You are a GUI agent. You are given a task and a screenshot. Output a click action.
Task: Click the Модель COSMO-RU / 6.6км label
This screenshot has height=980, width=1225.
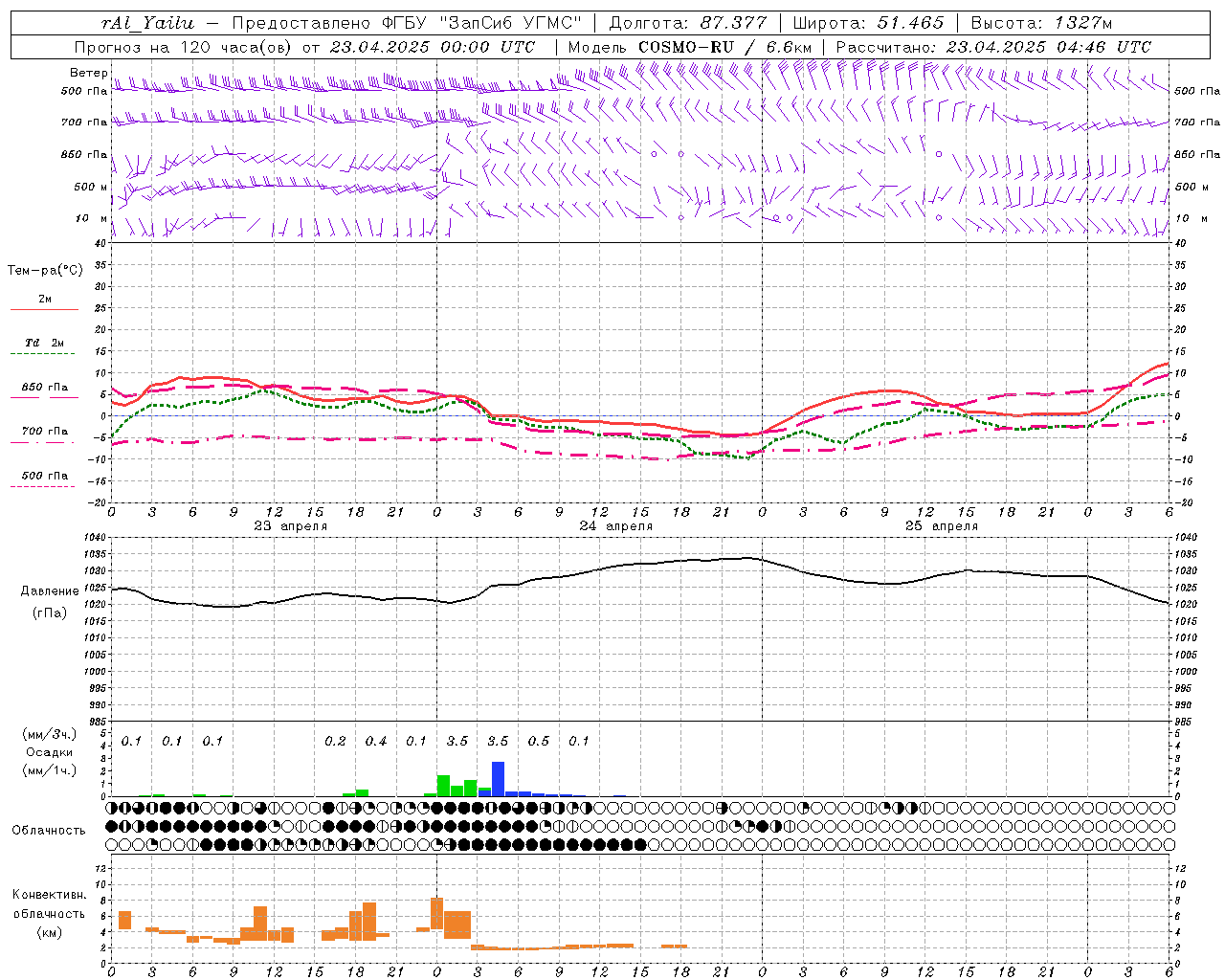point(690,47)
